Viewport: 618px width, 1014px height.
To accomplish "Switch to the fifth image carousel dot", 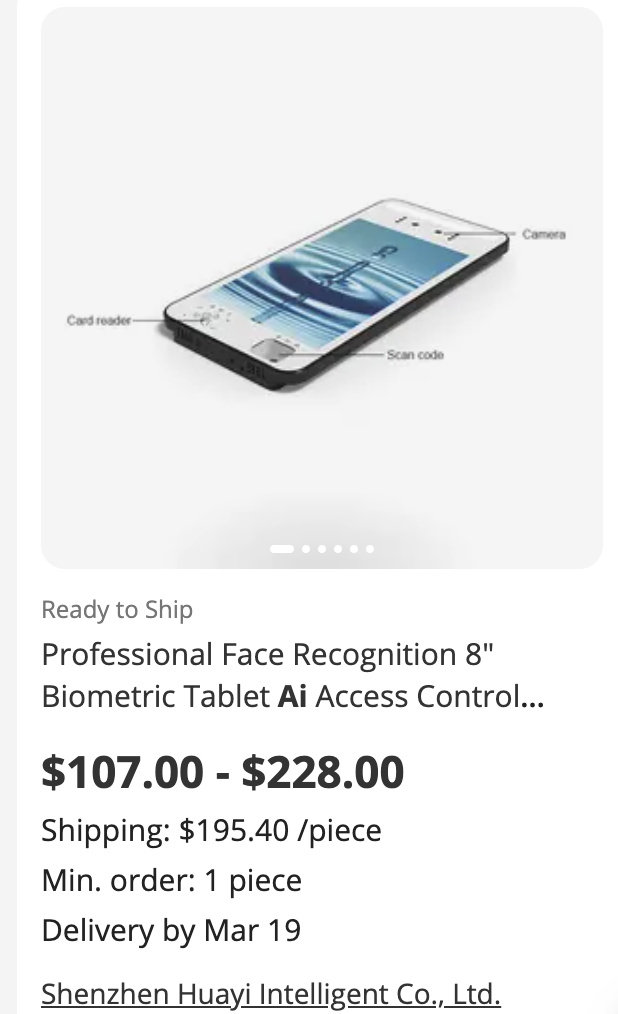I will click(x=354, y=548).
